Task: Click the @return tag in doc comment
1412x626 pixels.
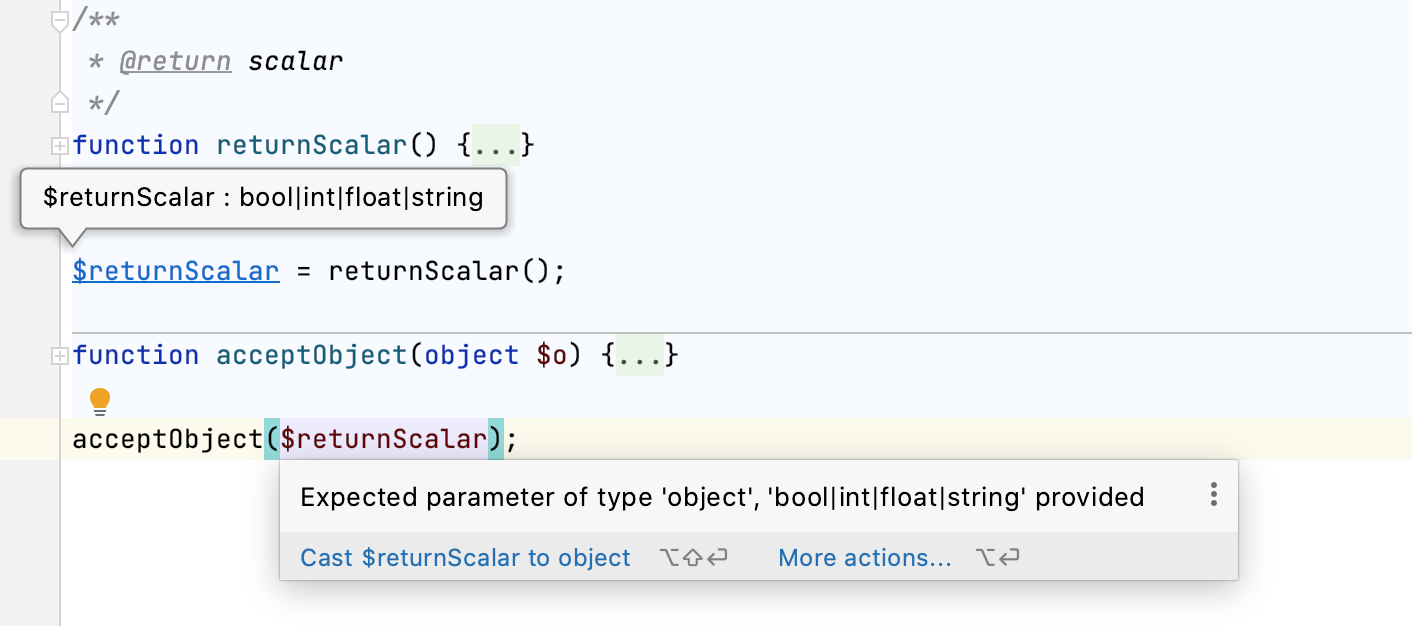Action: point(175,61)
